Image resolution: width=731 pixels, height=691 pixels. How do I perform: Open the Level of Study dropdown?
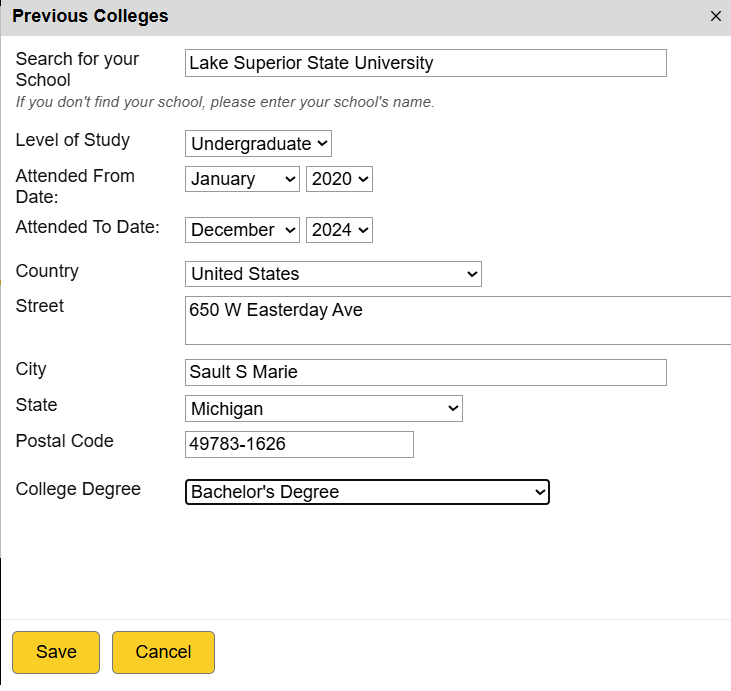(x=258, y=144)
